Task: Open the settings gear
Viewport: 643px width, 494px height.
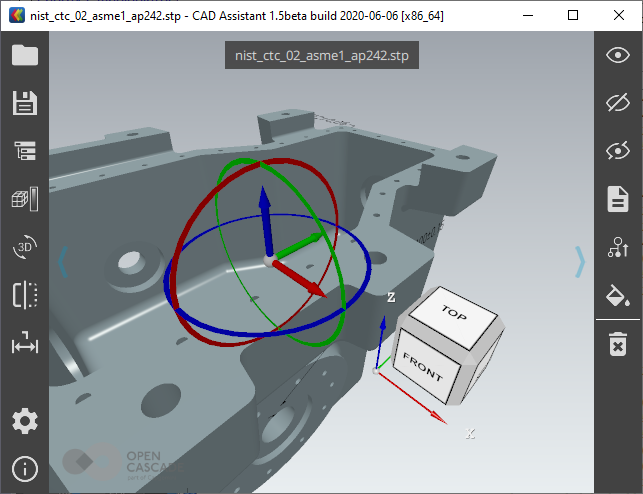Action: click(x=24, y=421)
